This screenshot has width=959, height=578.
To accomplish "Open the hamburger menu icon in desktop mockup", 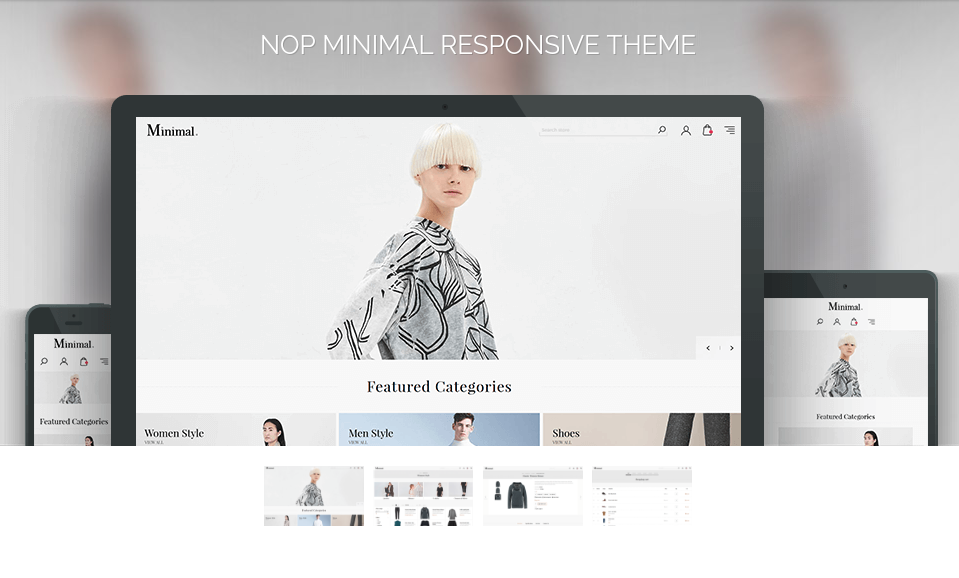I will tap(730, 130).
